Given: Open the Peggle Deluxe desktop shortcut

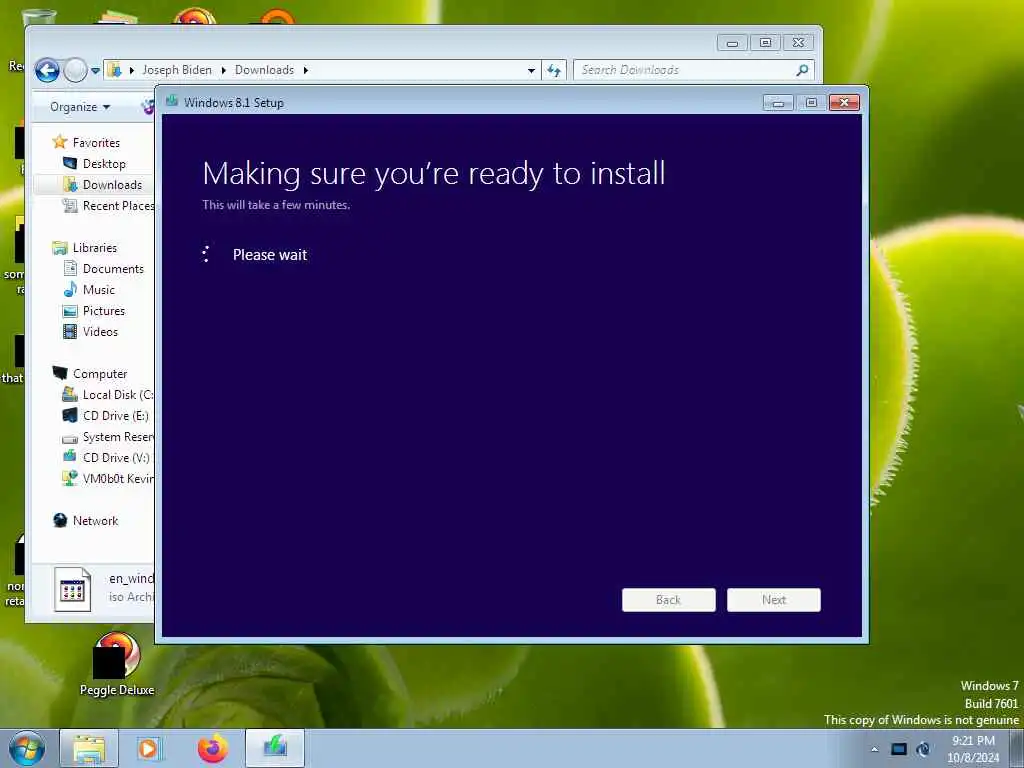Looking at the screenshot, I should pos(117,664).
